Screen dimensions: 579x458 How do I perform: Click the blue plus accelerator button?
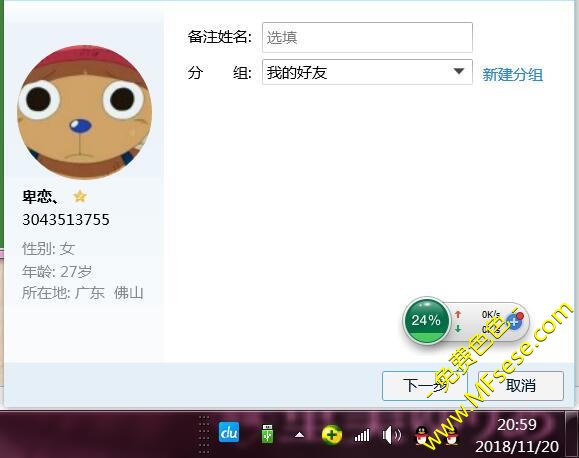coord(514,321)
